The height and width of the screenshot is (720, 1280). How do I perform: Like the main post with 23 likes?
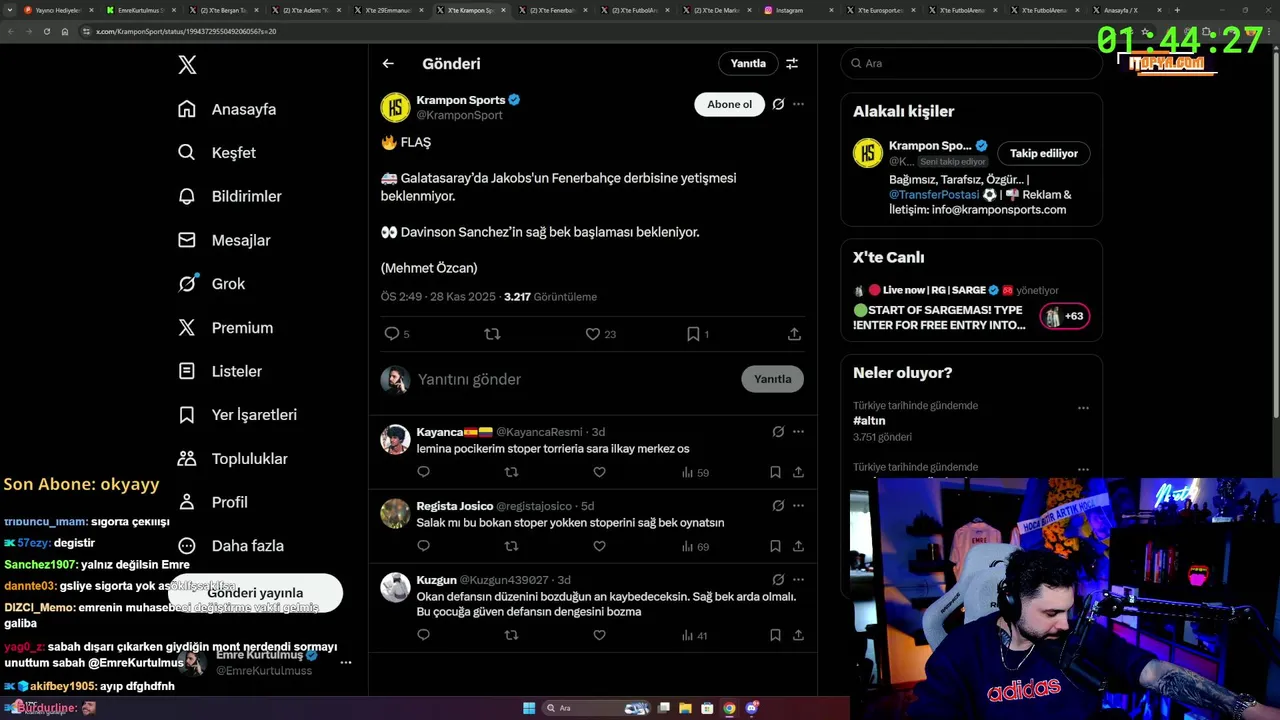click(x=593, y=334)
